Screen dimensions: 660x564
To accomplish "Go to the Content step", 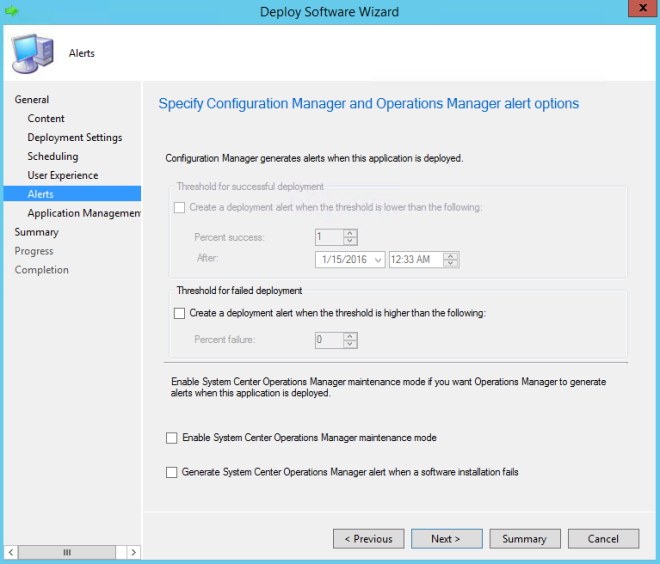I will coord(46,119).
